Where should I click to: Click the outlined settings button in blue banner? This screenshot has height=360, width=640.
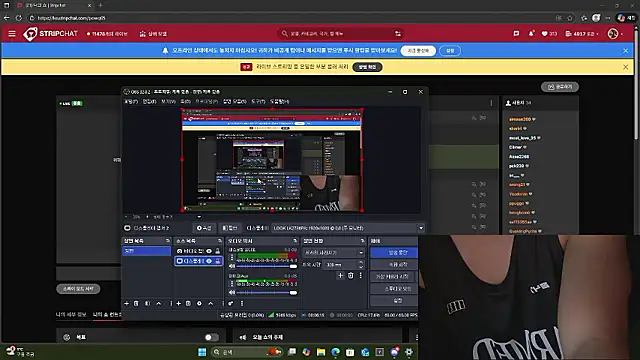tap(450, 51)
